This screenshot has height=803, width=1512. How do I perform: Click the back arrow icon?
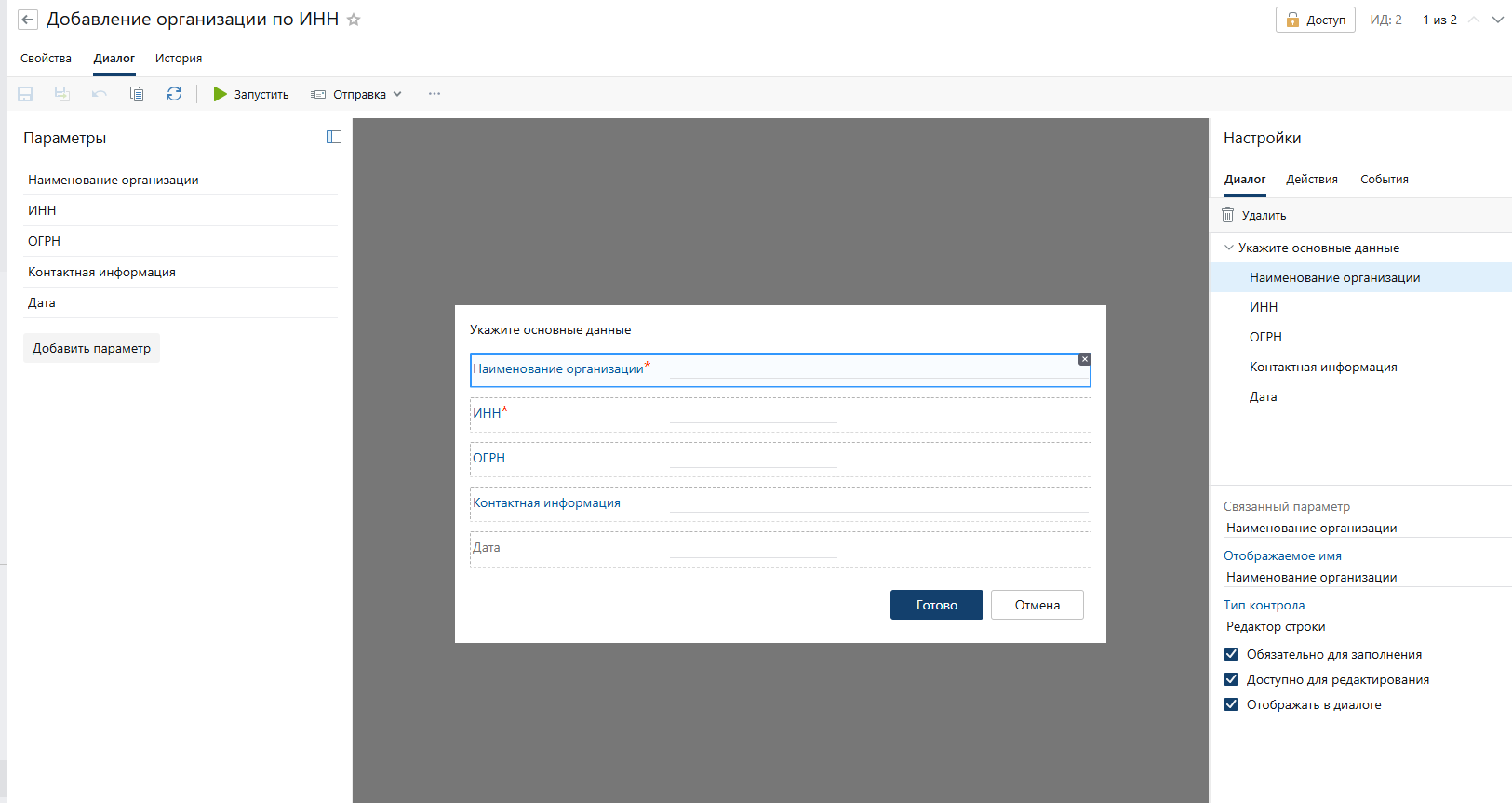pyautogui.click(x=28, y=20)
